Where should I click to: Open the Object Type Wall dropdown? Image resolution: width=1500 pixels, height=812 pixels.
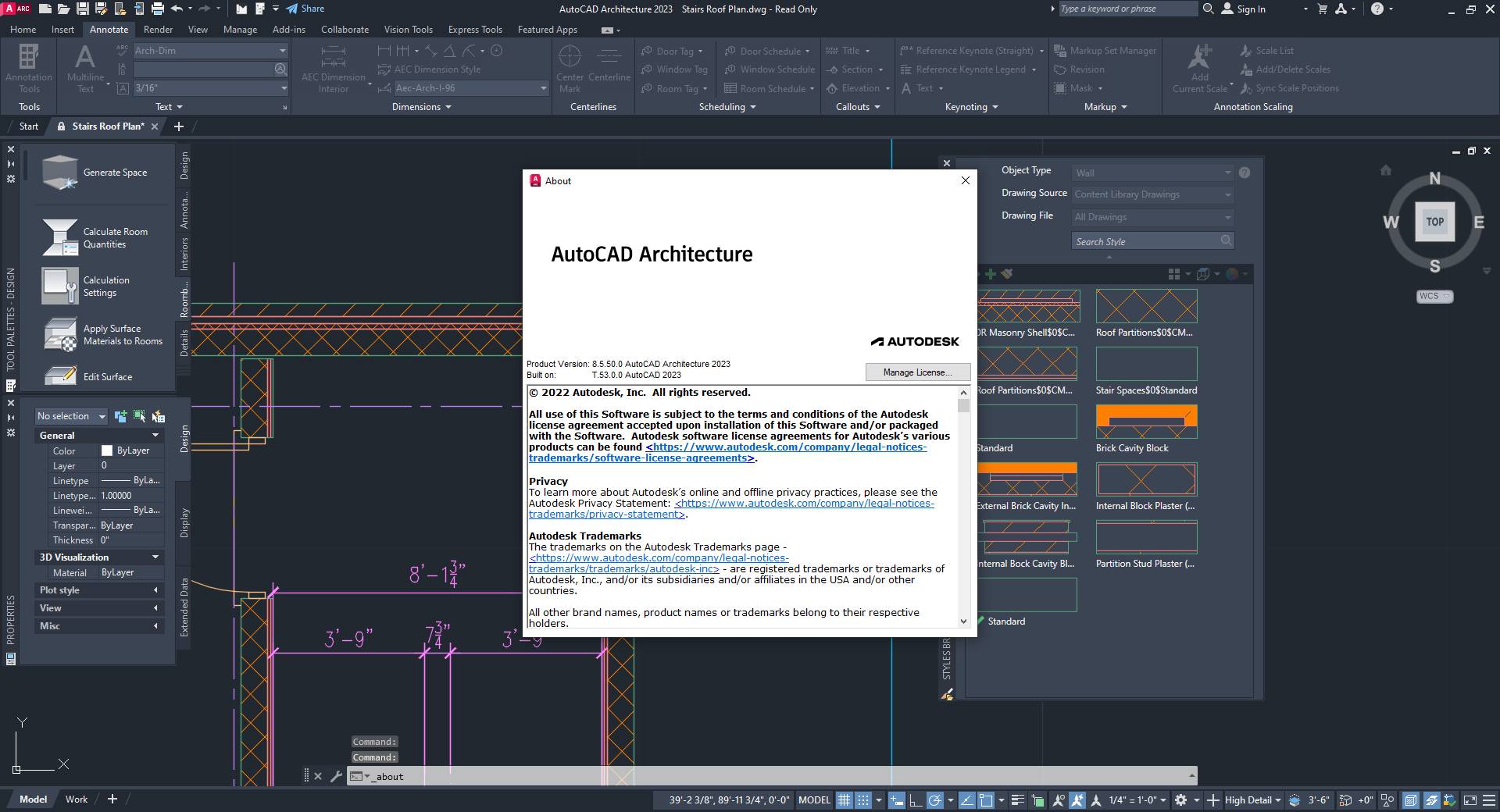tap(1152, 173)
